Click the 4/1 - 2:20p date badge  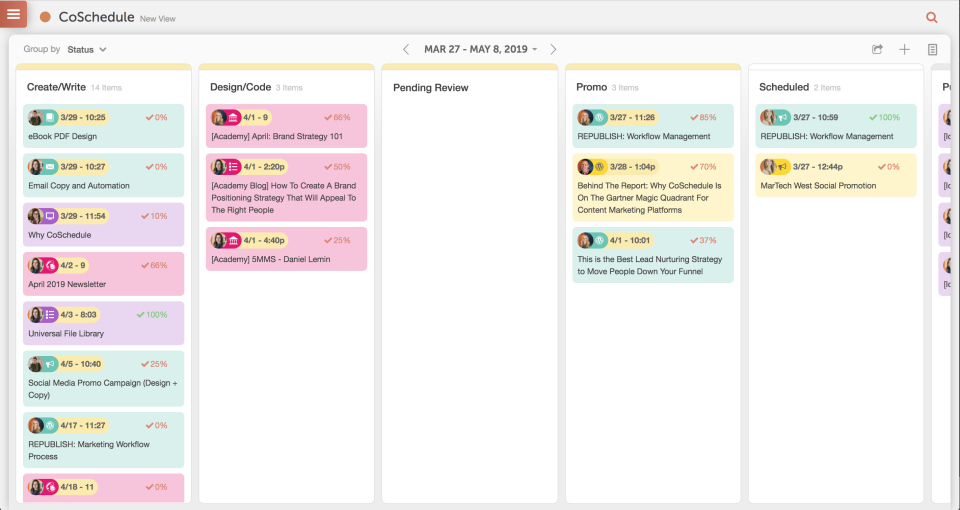[264, 167]
